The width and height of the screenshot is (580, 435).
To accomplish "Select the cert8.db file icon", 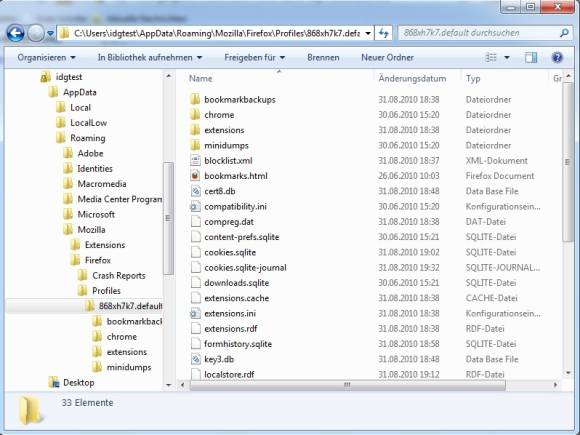I will [195, 191].
